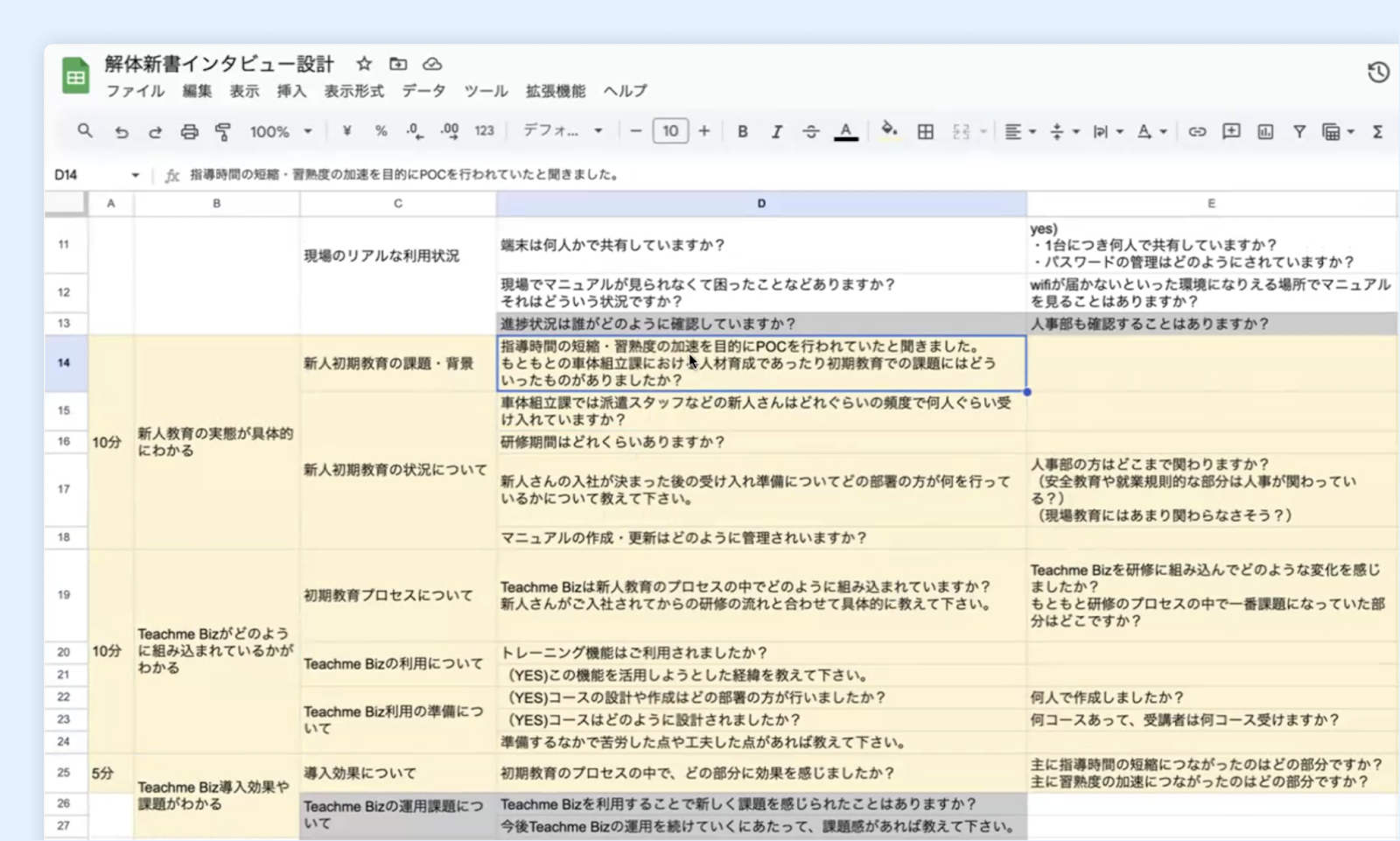
Task: Open version history clock icon
Action: [x=1379, y=72]
